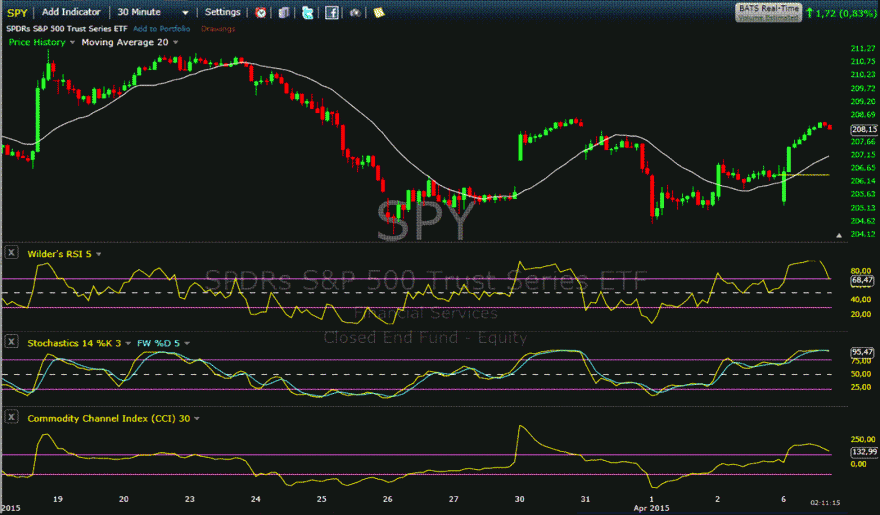Click the Price History label
880x515 pixels.
click(36, 42)
